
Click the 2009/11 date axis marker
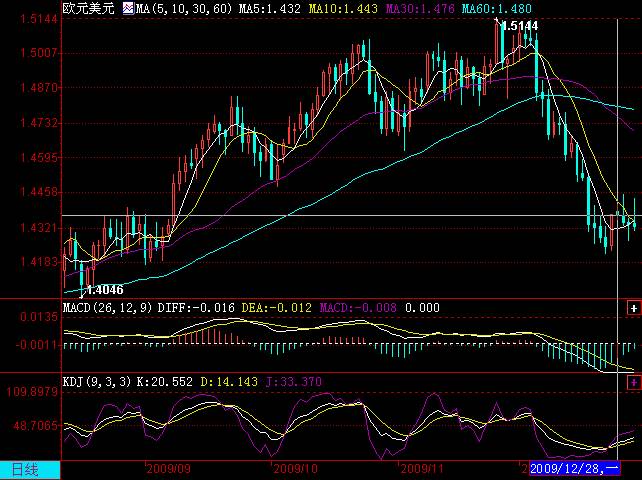pos(422,469)
